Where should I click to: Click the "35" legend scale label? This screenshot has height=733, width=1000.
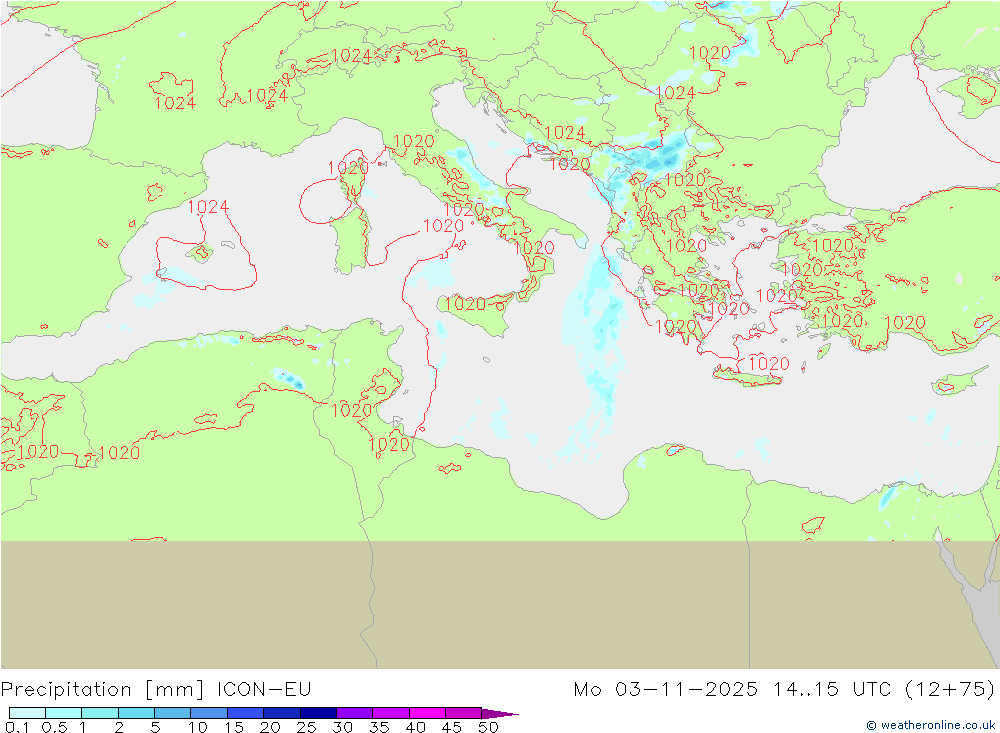[379, 727]
